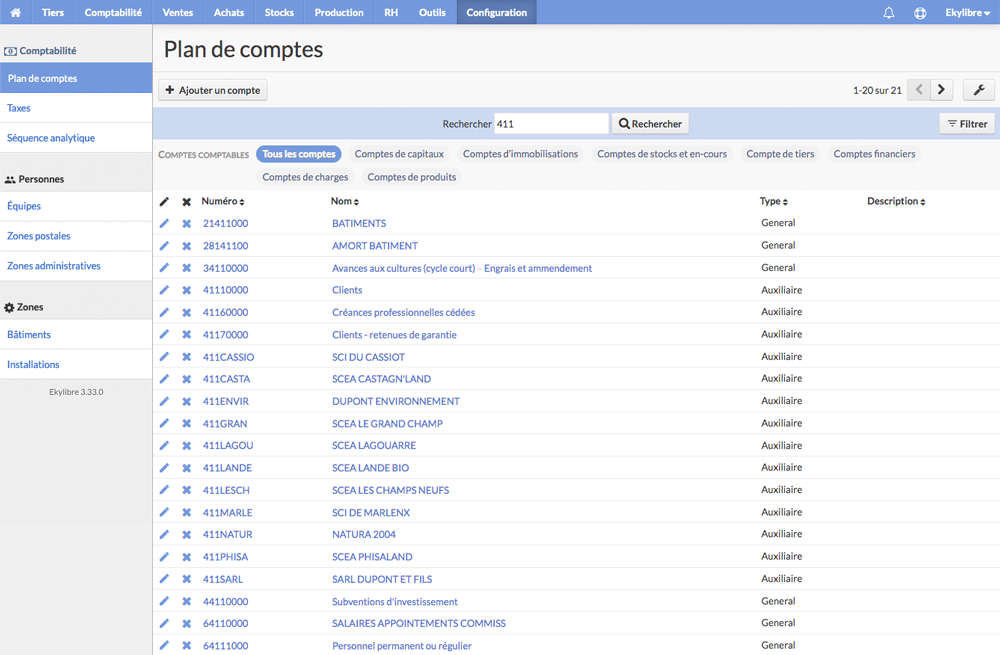Delete account 21411000 BATIMENTS

186,223
